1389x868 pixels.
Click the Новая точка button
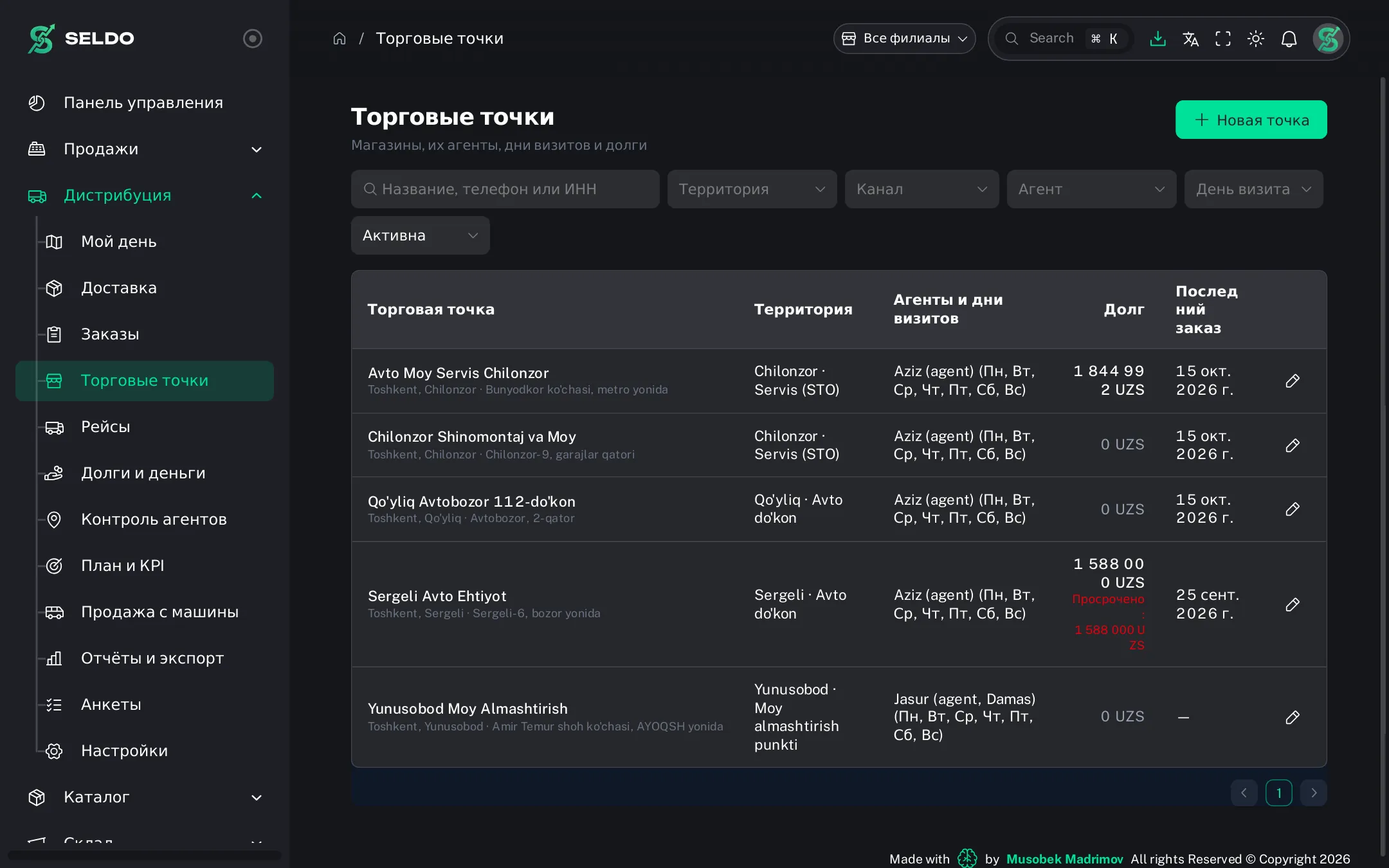(1251, 120)
